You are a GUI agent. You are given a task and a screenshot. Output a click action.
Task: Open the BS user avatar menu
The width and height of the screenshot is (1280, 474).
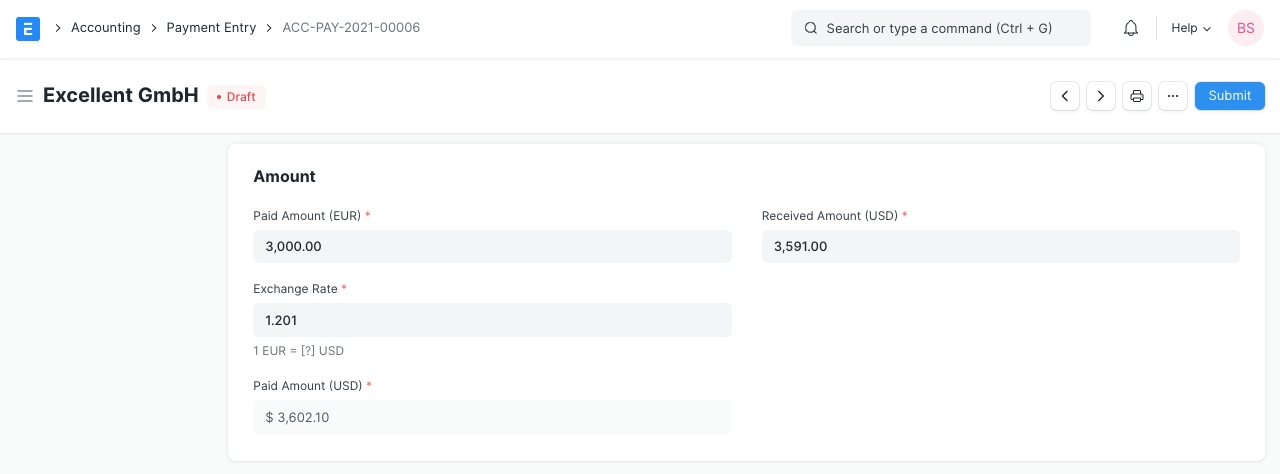[x=1245, y=28]
